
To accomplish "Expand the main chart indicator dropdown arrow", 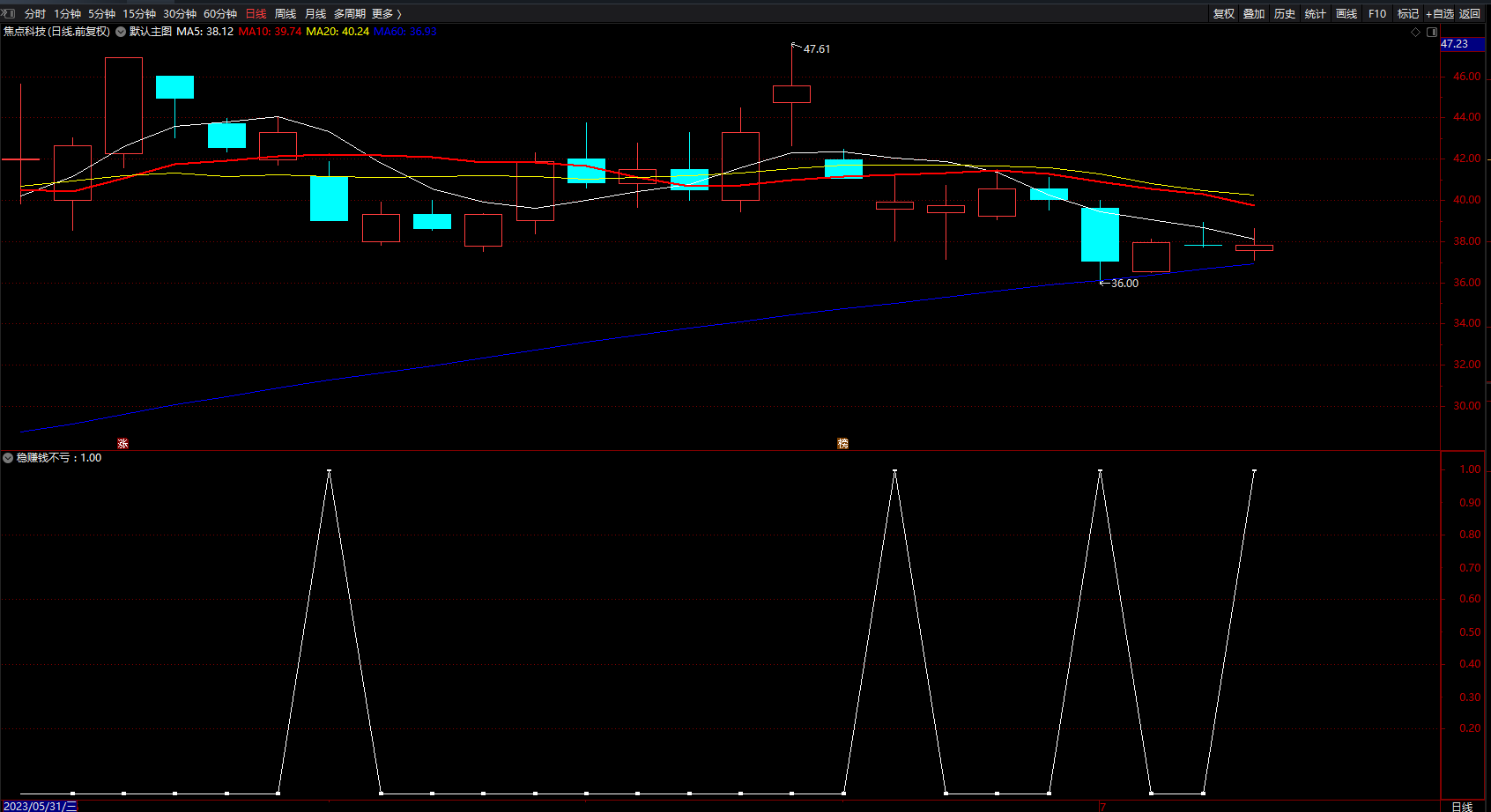I will point(121,32).
